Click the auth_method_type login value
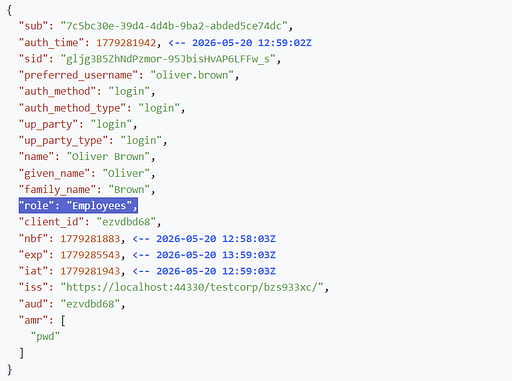Screen dimensions: 512x381 (159, 108)
